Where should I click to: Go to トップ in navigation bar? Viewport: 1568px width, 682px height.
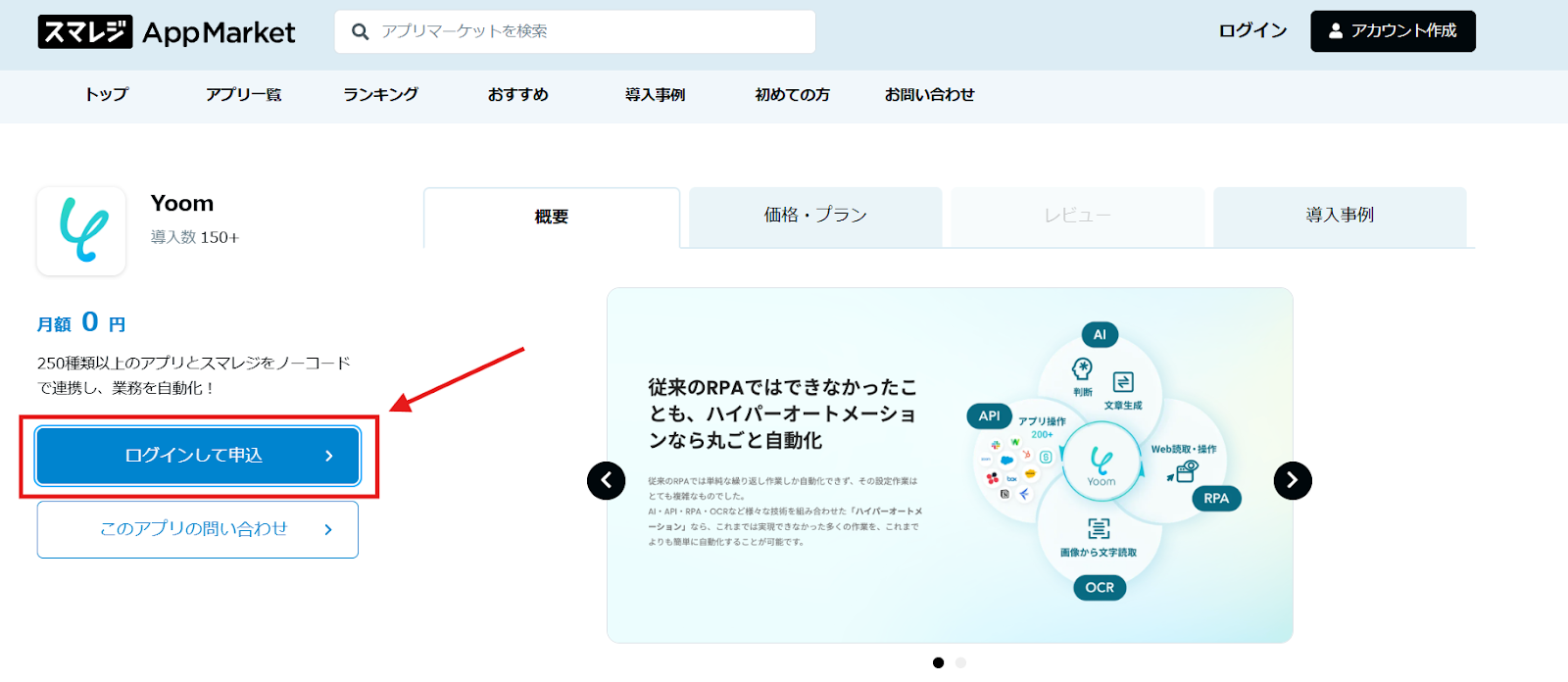[107, 94]
